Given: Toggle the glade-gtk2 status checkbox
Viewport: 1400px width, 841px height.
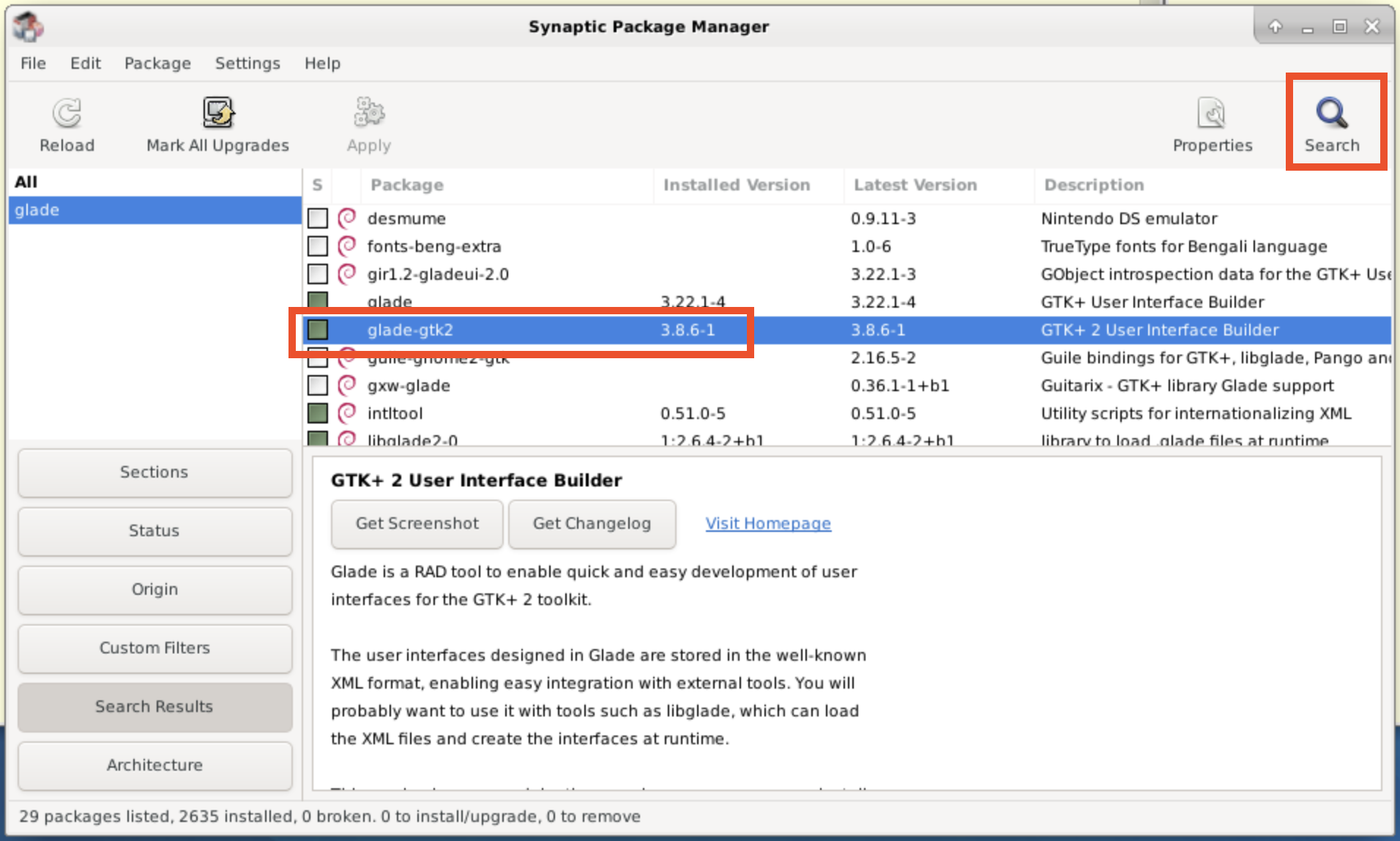Looking at the screenshot, I should pos(318,330).
